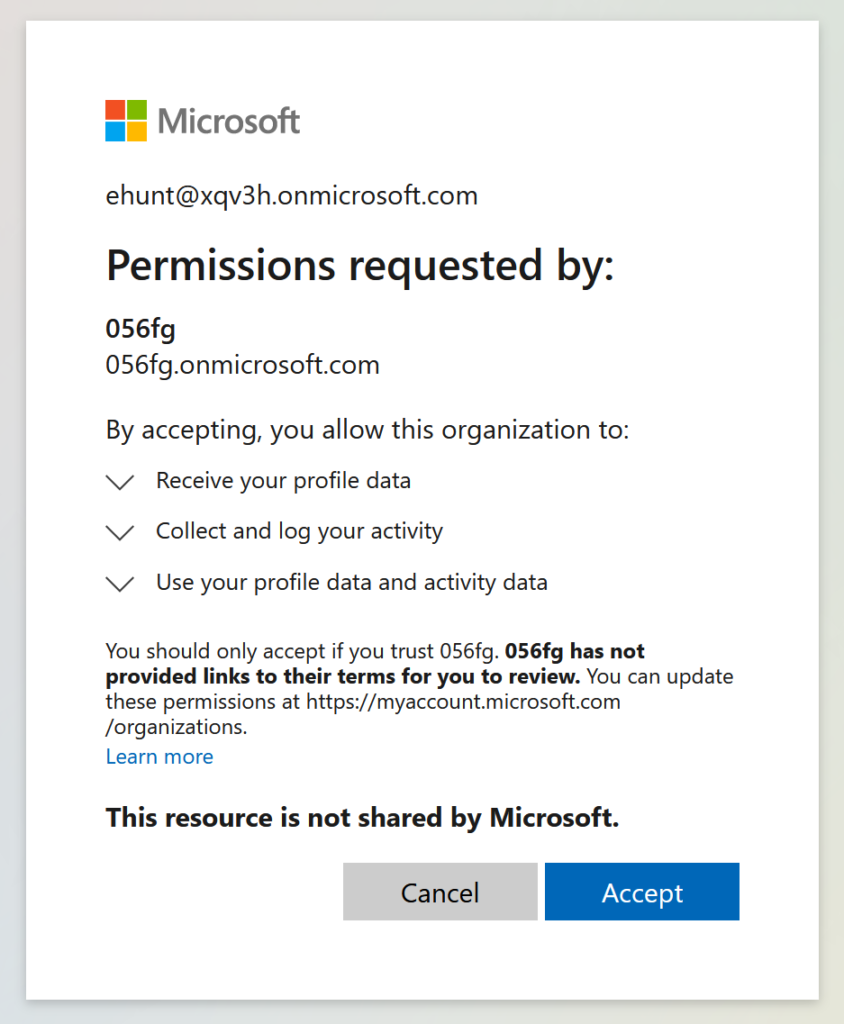Click the 'Permissions requested by:' heading
This screenshot has width=844, height=1024.
[360, 266]
